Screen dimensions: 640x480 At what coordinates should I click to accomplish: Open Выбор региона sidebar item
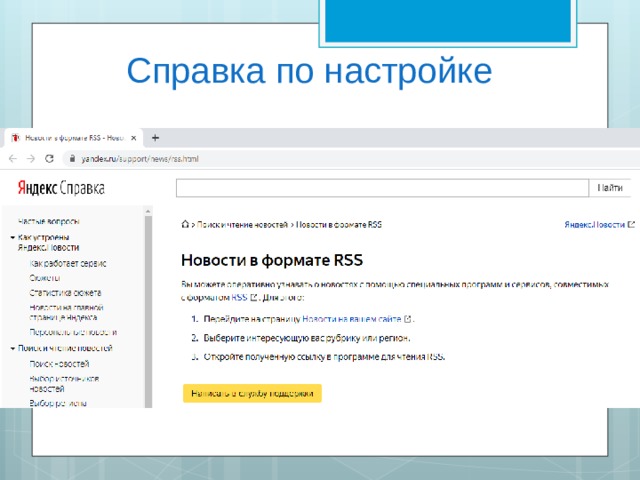pos(58,403)
